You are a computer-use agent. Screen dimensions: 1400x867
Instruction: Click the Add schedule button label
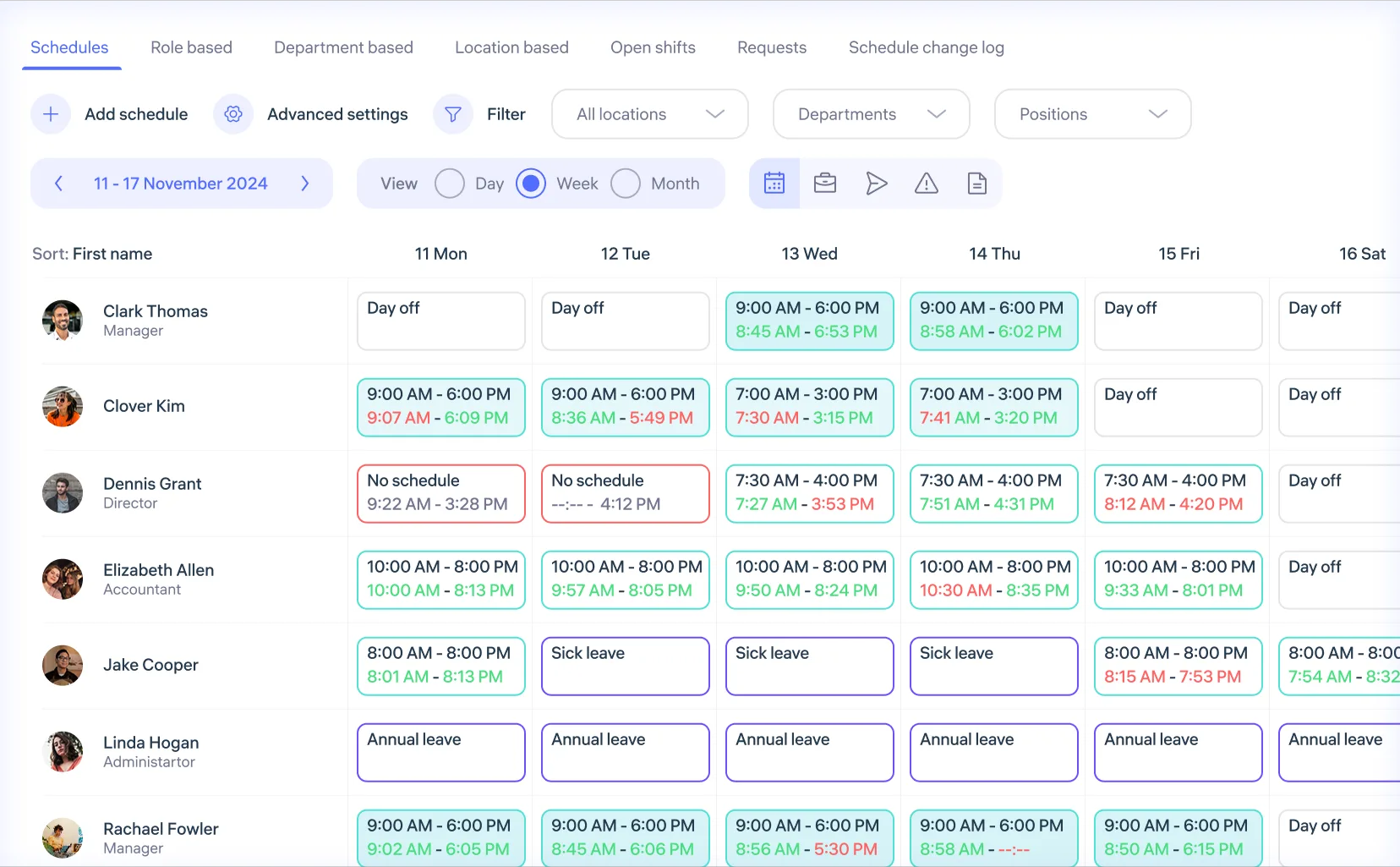136,114
